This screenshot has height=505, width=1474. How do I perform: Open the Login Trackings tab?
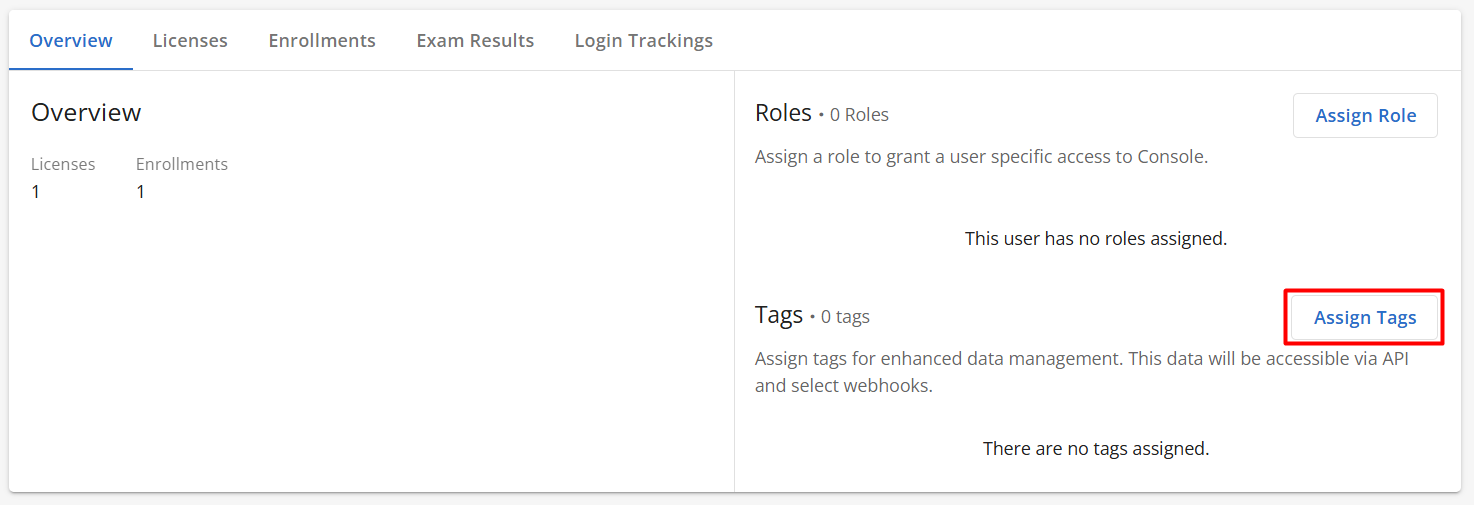644,41
